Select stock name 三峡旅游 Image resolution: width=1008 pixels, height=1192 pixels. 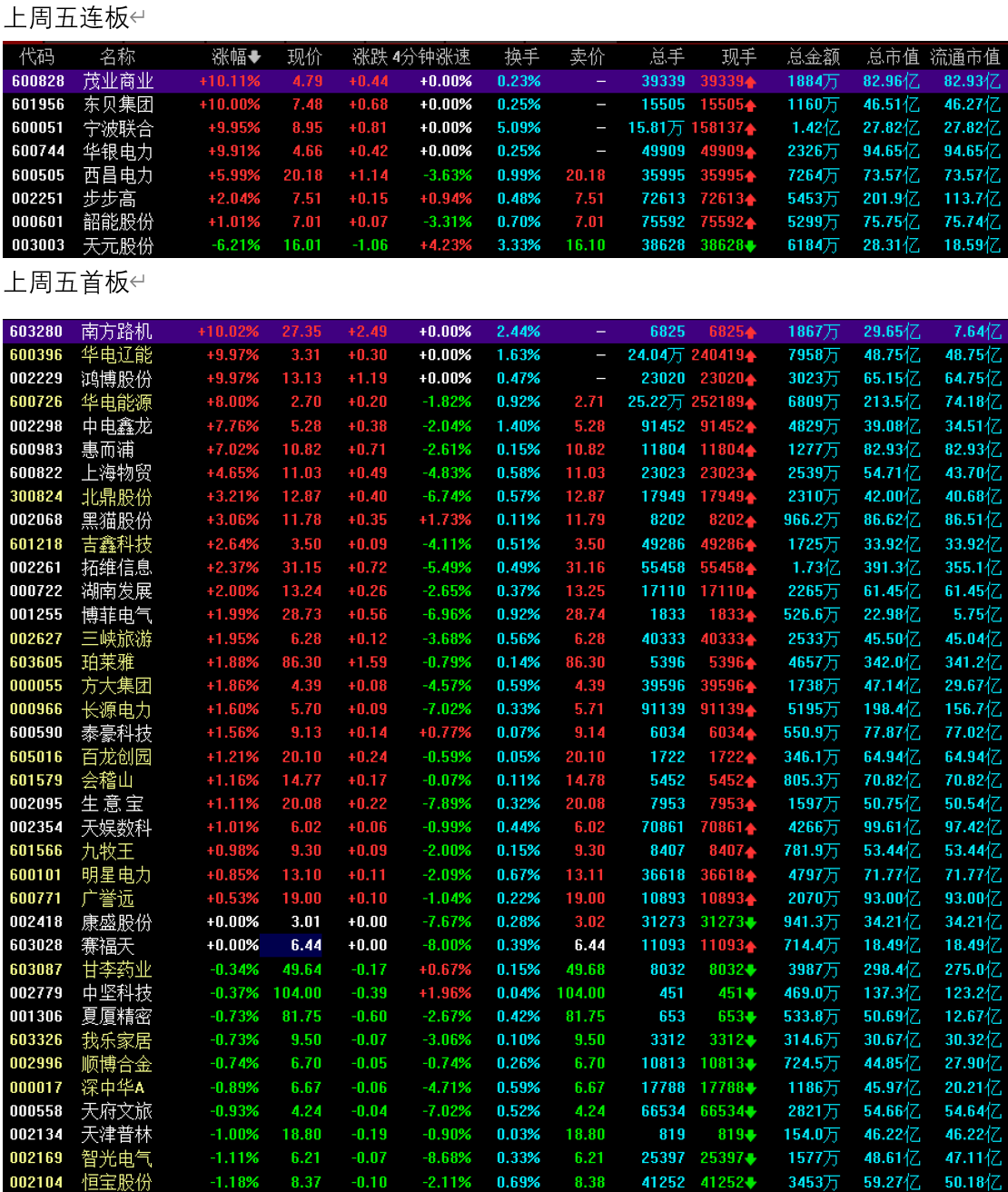(x=117, y=639)
